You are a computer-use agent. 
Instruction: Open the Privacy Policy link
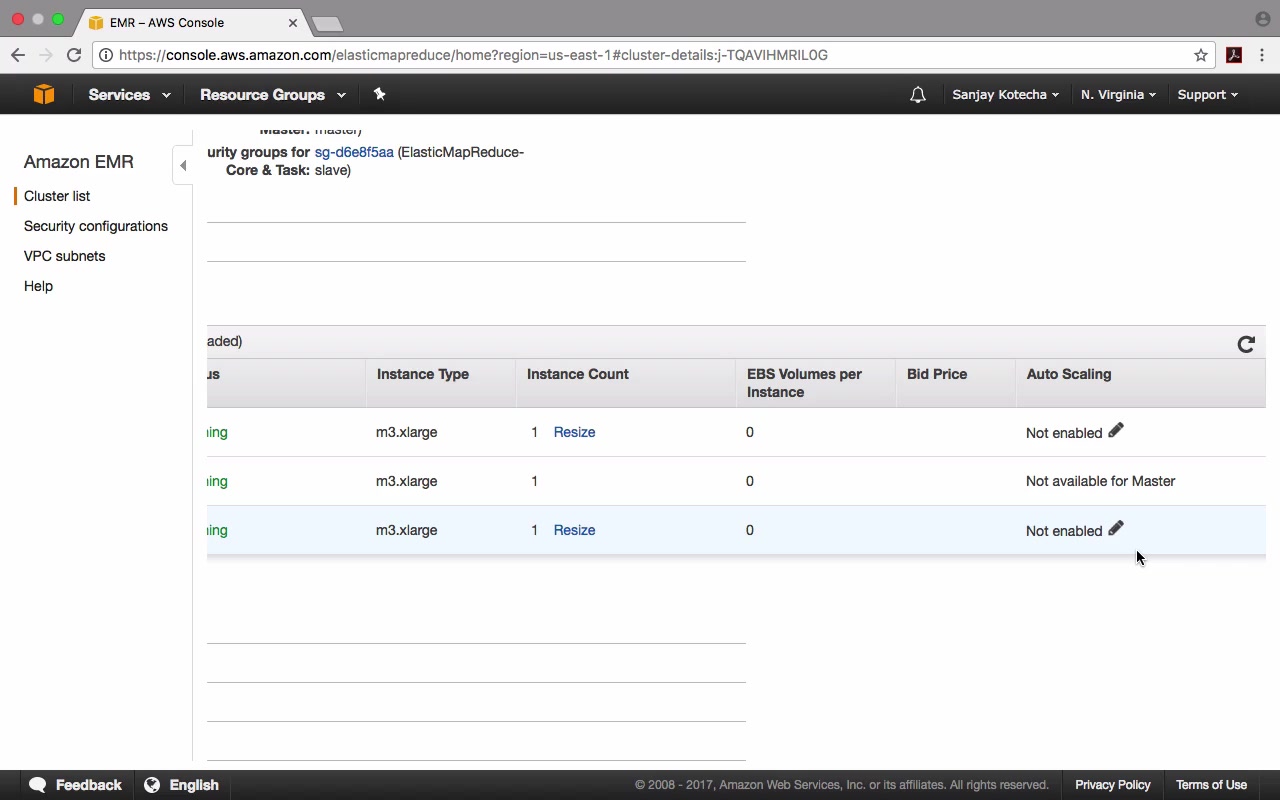[1113, 785]
